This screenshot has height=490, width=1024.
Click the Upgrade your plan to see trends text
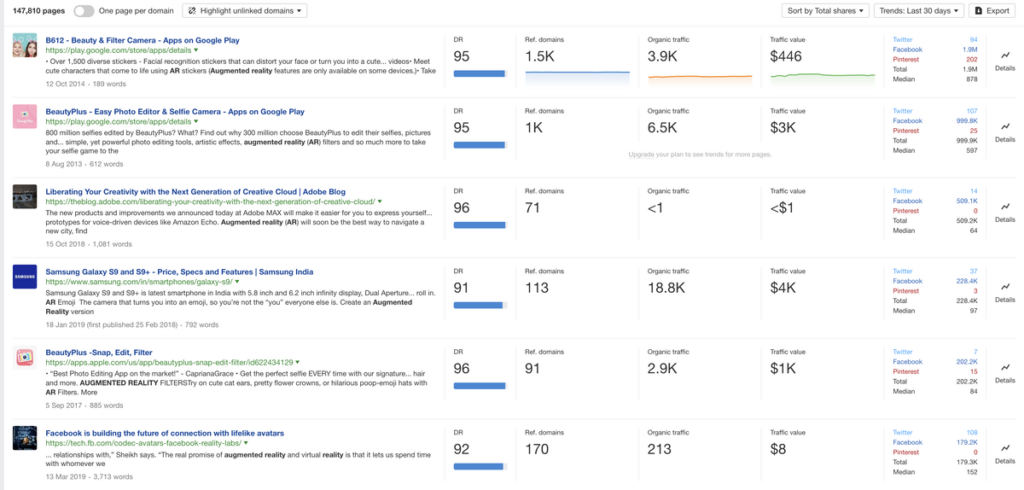pos(700,155)
